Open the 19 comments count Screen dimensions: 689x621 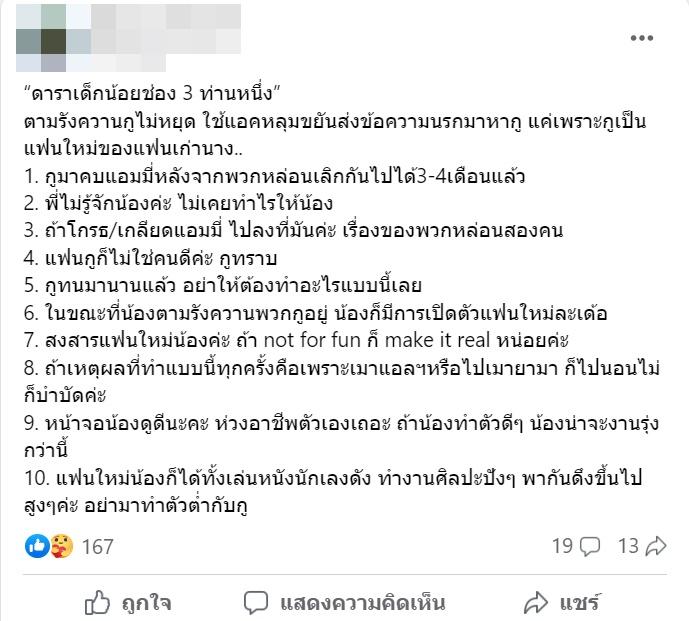562,546
